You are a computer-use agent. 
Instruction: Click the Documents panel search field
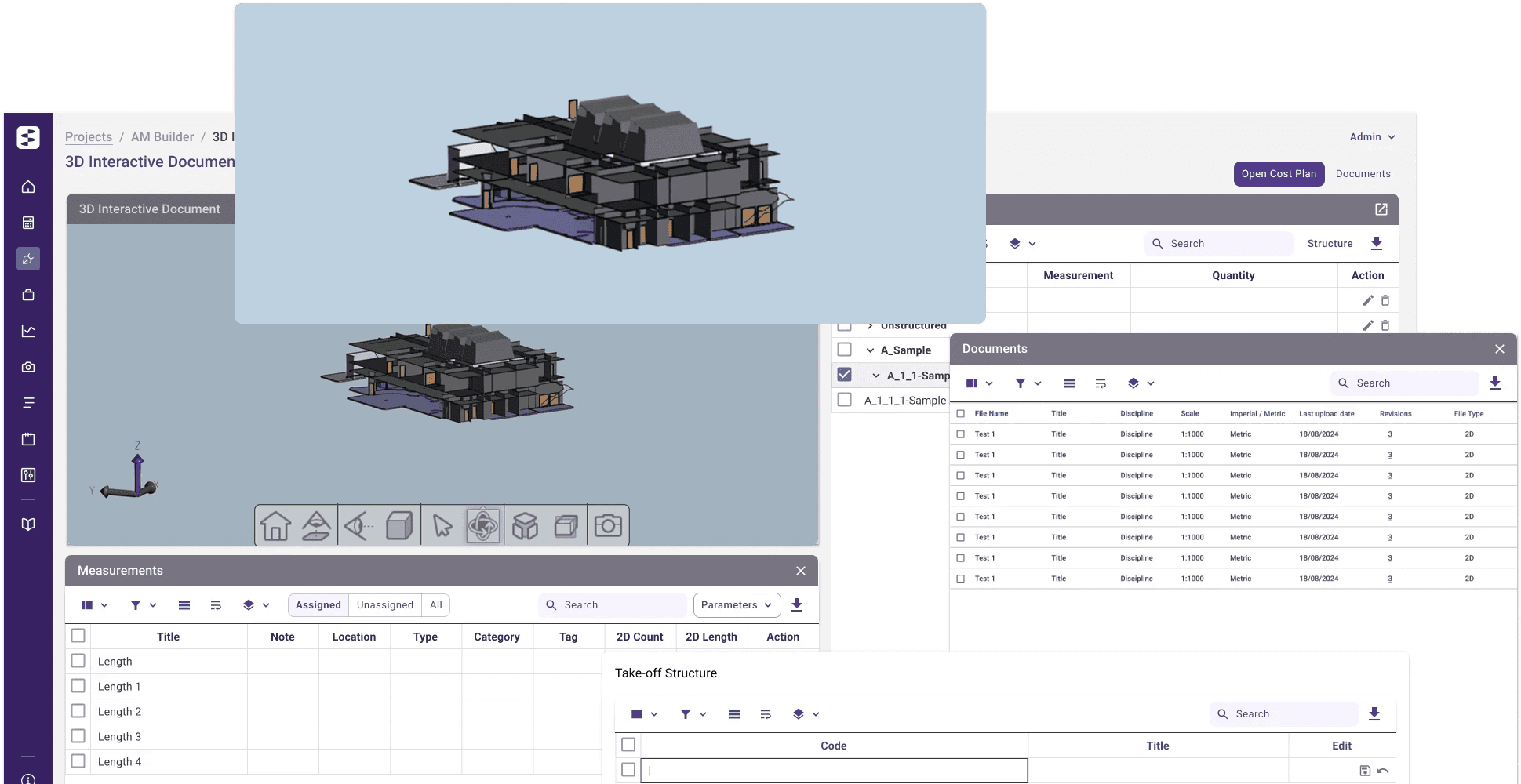point(1404,383)
